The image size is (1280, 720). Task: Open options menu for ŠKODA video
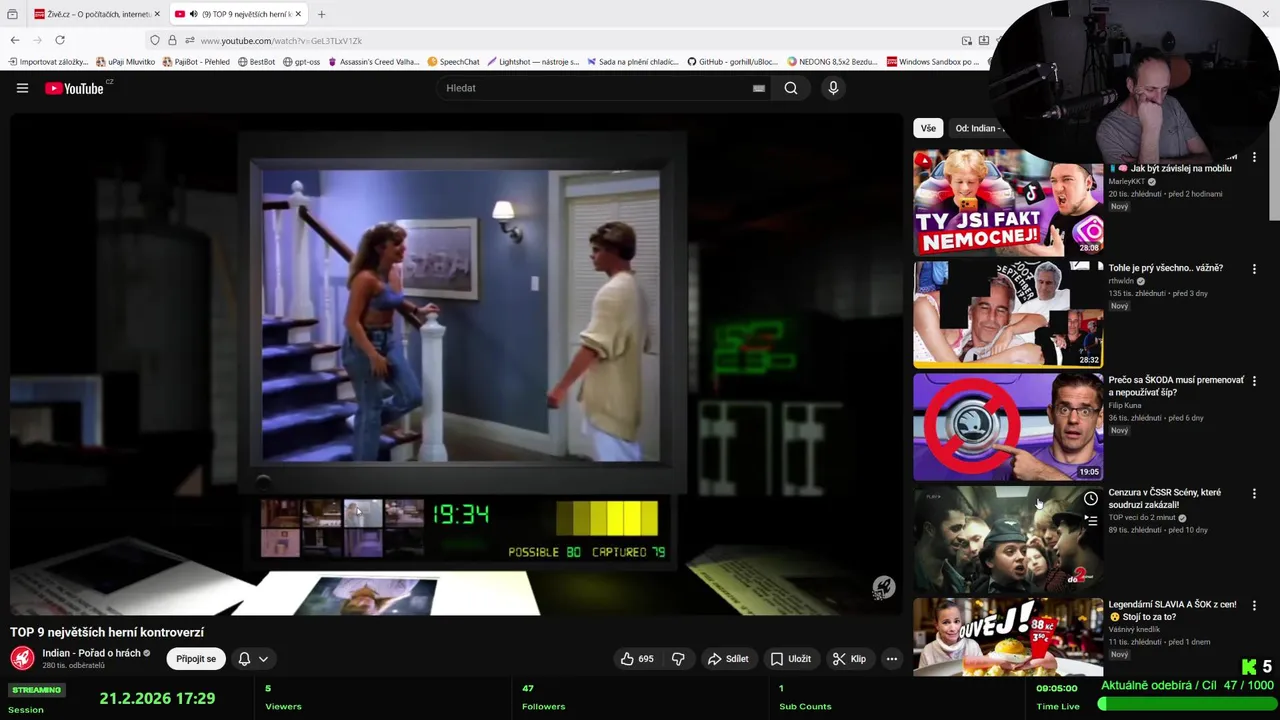[x=1254, y=381]
